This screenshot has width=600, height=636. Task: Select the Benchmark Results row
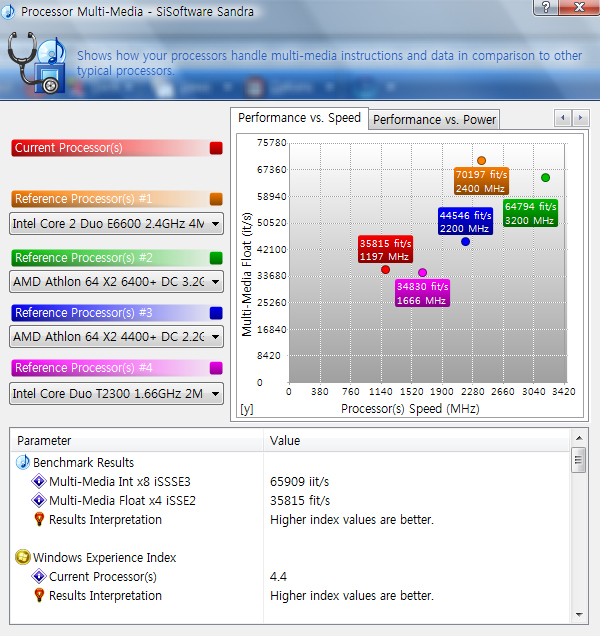pyautogui.click(x=290, y=462)
